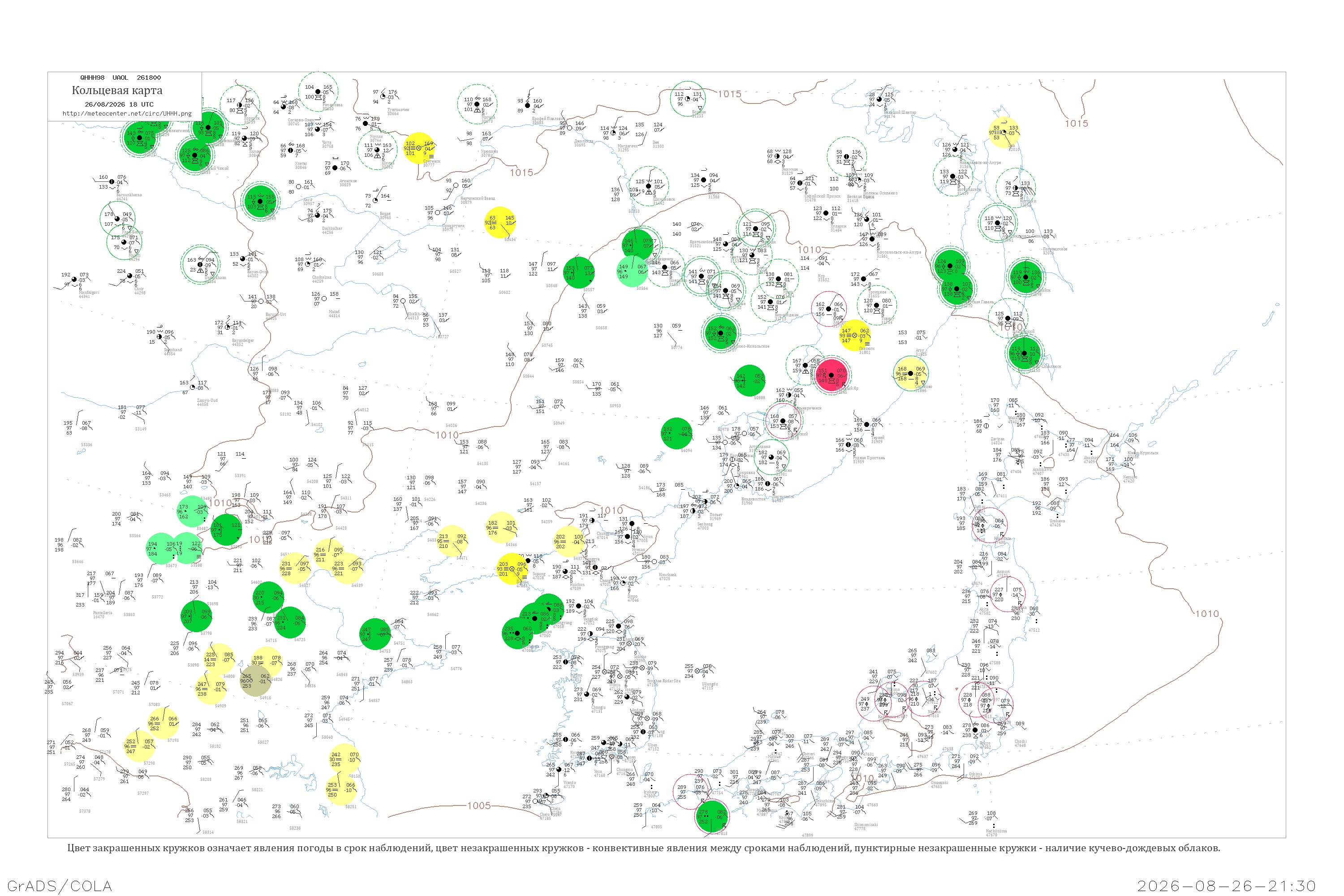Select the "Asahikawa" station label
Screen dimensions: 1344x896
1042,470
